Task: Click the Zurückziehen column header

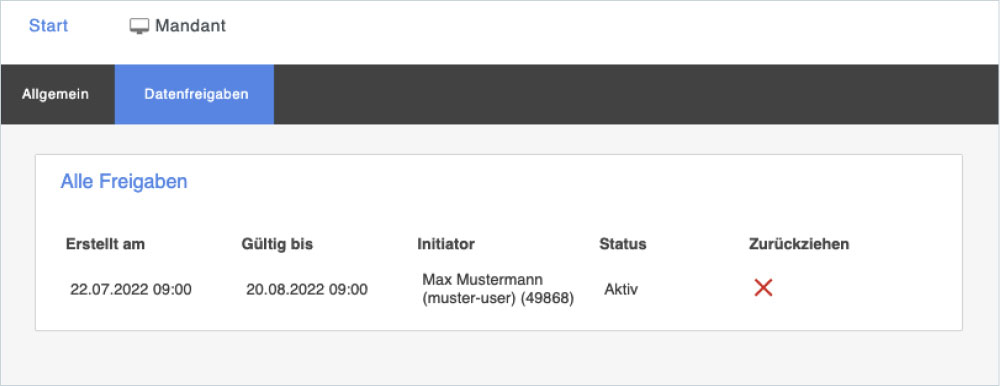Action: 798,244
